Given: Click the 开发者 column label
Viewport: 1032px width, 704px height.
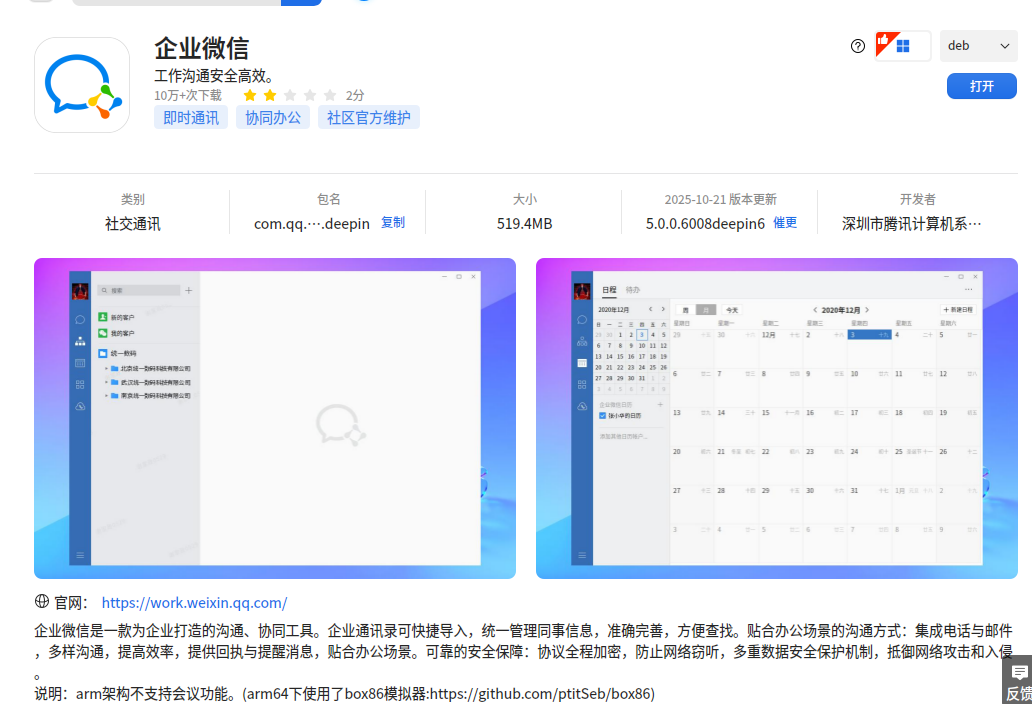Looking at the screenshot, I should [917, 199].
